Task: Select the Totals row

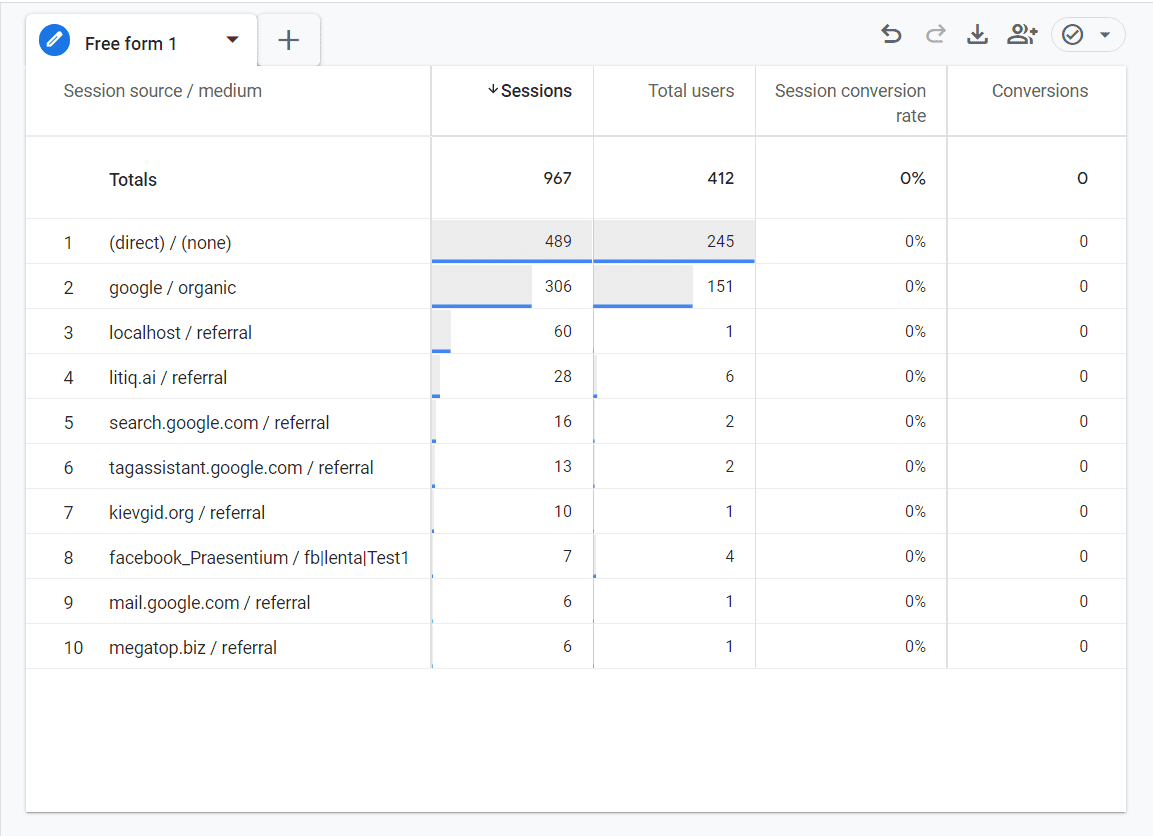Action: (133, 179)
